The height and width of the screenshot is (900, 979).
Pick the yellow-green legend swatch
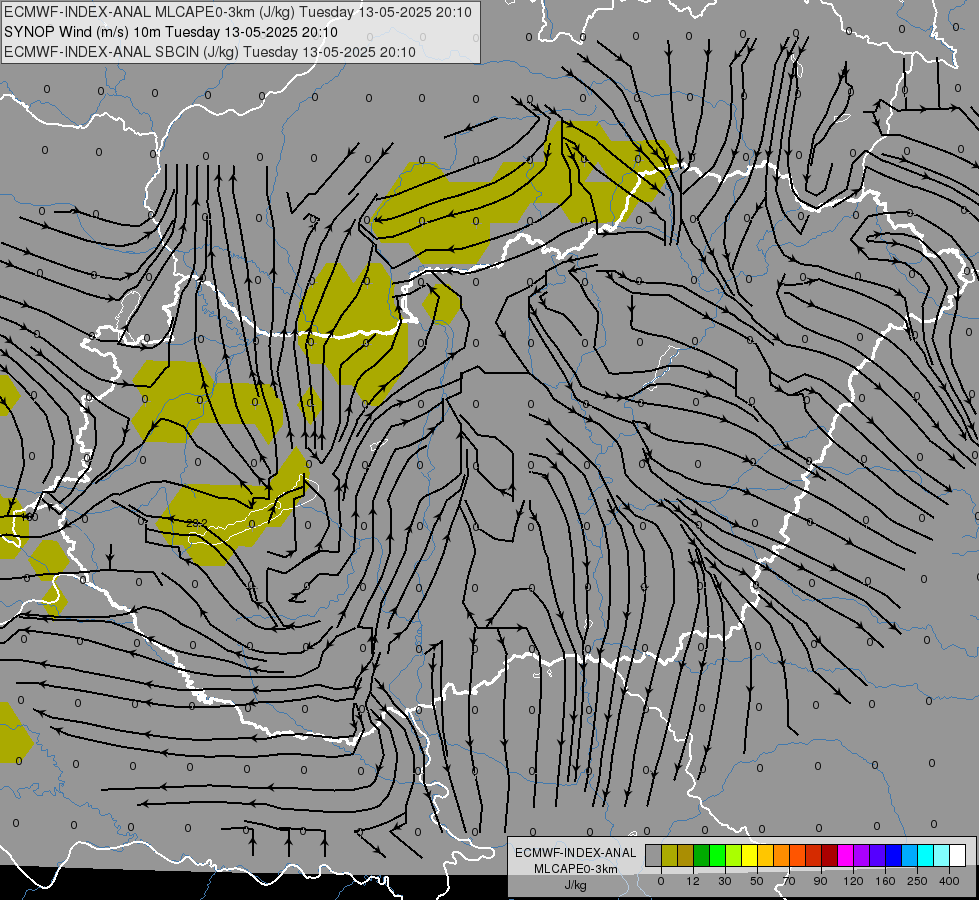pyautogui.click(x=734, y=855)
